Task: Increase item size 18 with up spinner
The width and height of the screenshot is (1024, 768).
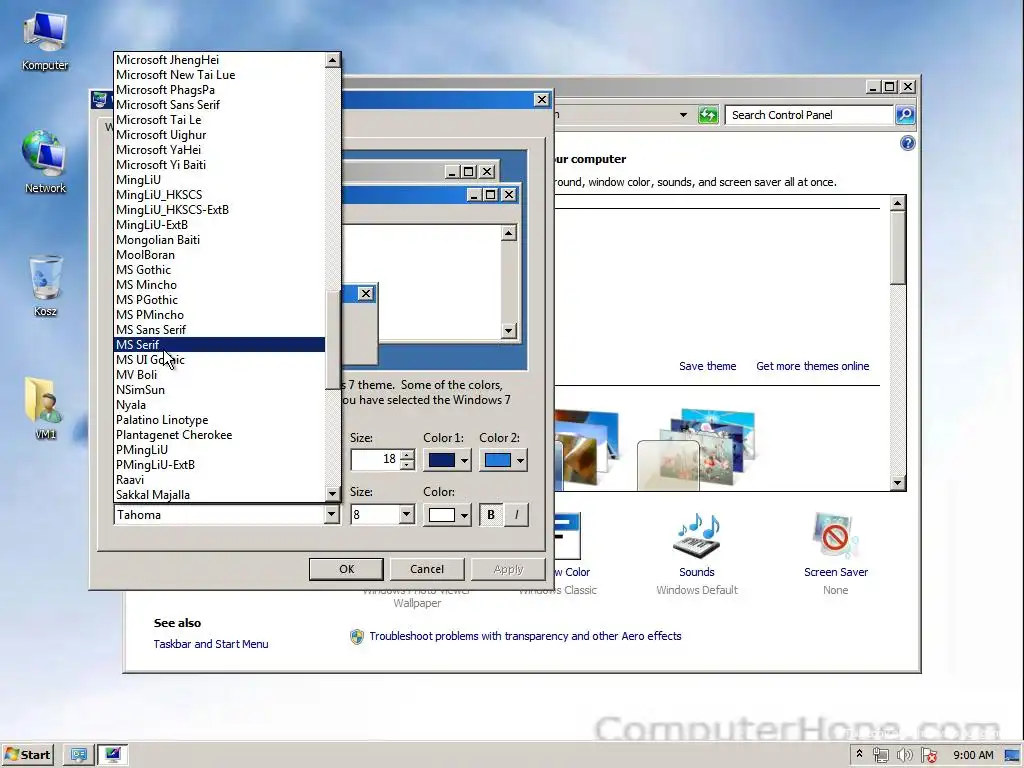Action: point(407,455)
